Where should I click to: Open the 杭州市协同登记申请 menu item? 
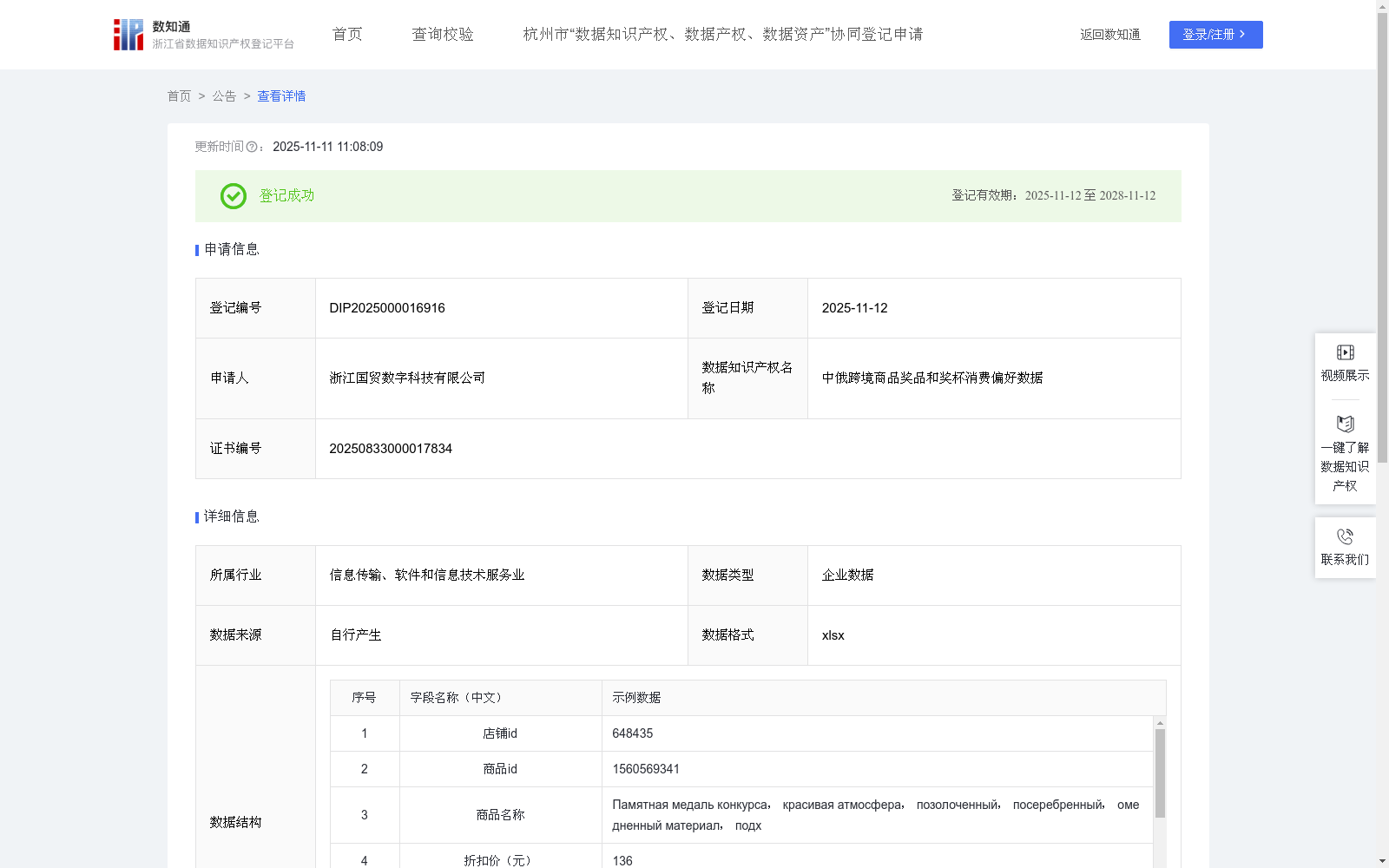point(723,35)
